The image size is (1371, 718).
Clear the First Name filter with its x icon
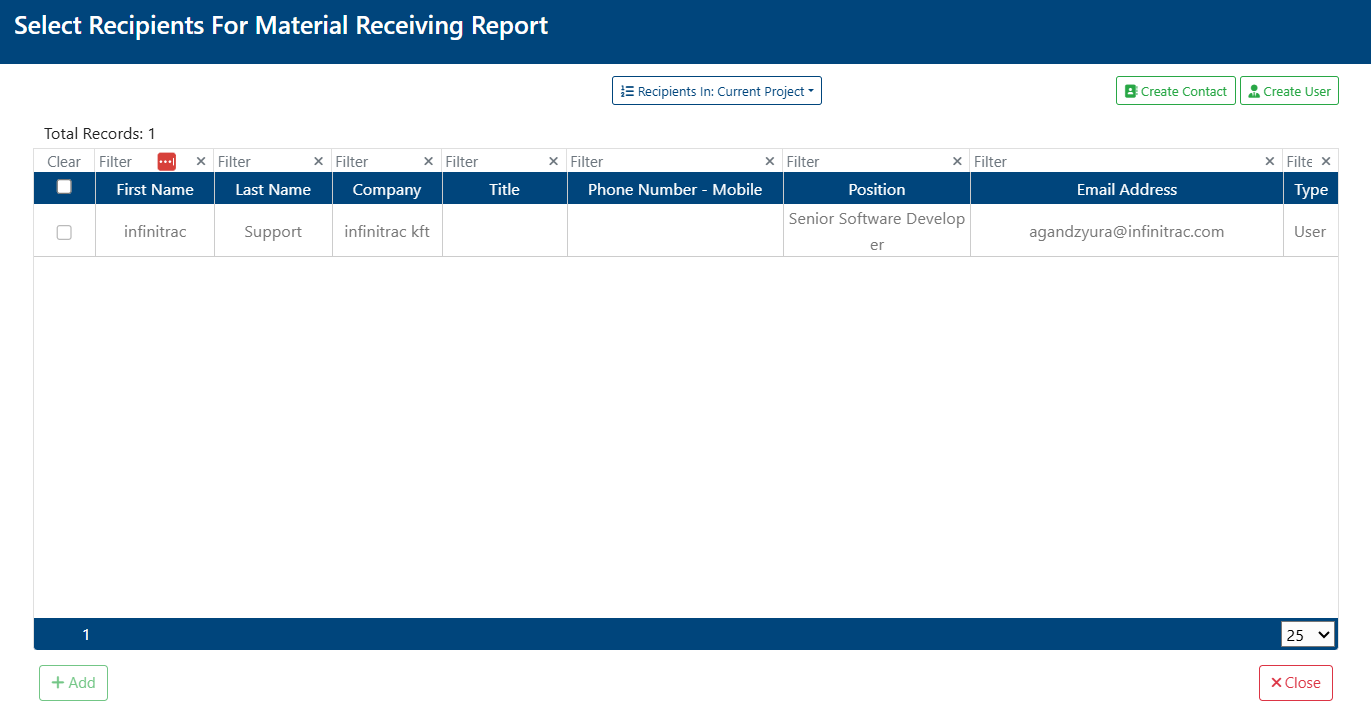click(x=201, y=161)
